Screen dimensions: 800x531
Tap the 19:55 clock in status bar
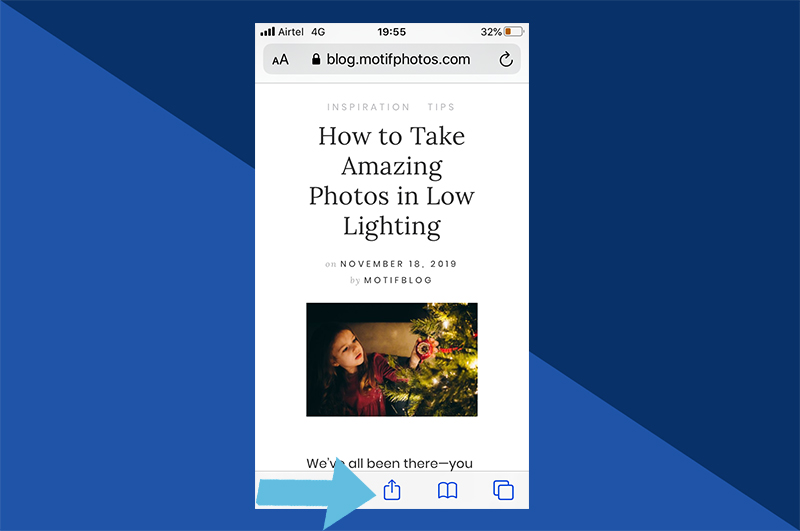(x=391, y=32)
